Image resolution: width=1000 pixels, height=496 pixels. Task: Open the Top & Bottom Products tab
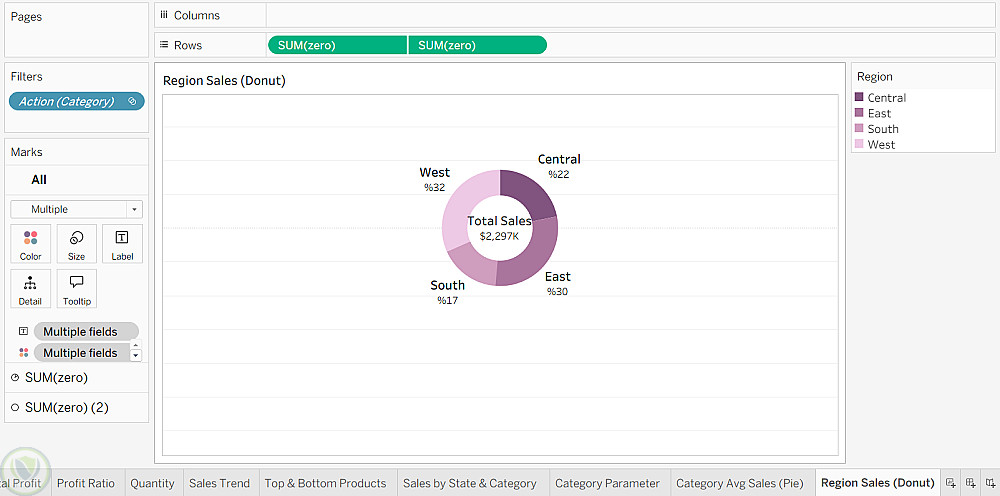325,483
